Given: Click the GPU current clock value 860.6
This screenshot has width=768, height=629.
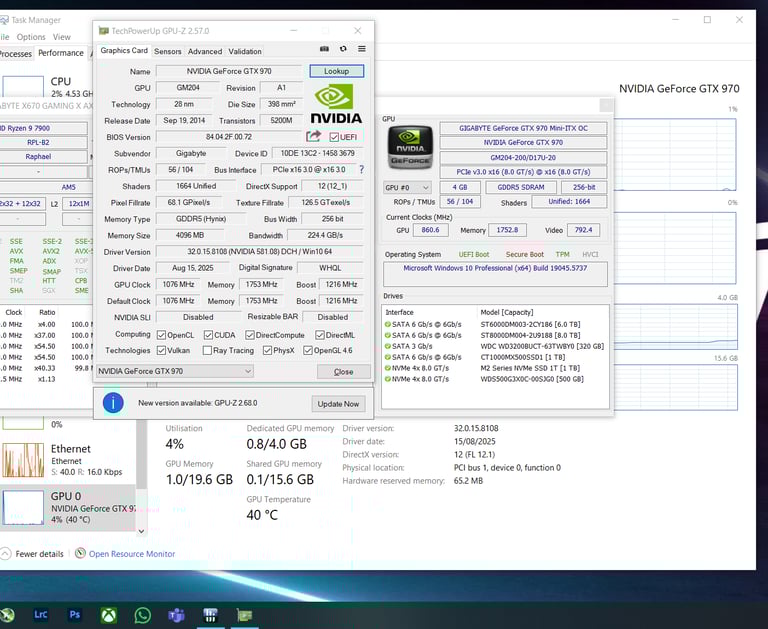Looking at the screenshot, I should click(x=431, y=230).
